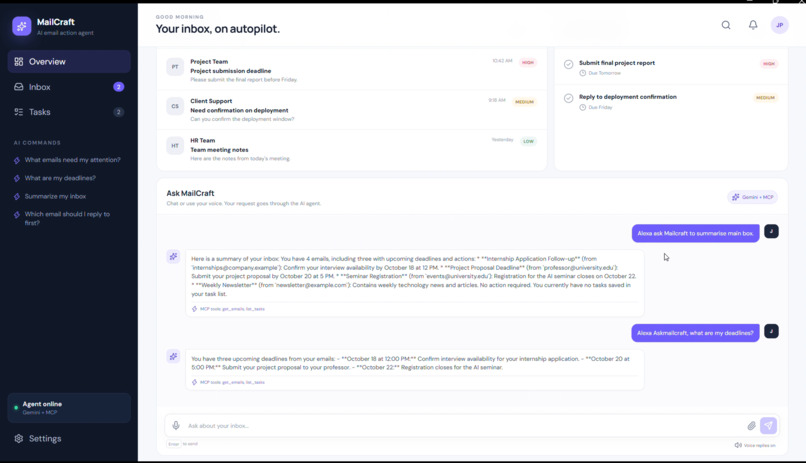
Task: Run What emails need my attention command
Action: coord(67,160)
